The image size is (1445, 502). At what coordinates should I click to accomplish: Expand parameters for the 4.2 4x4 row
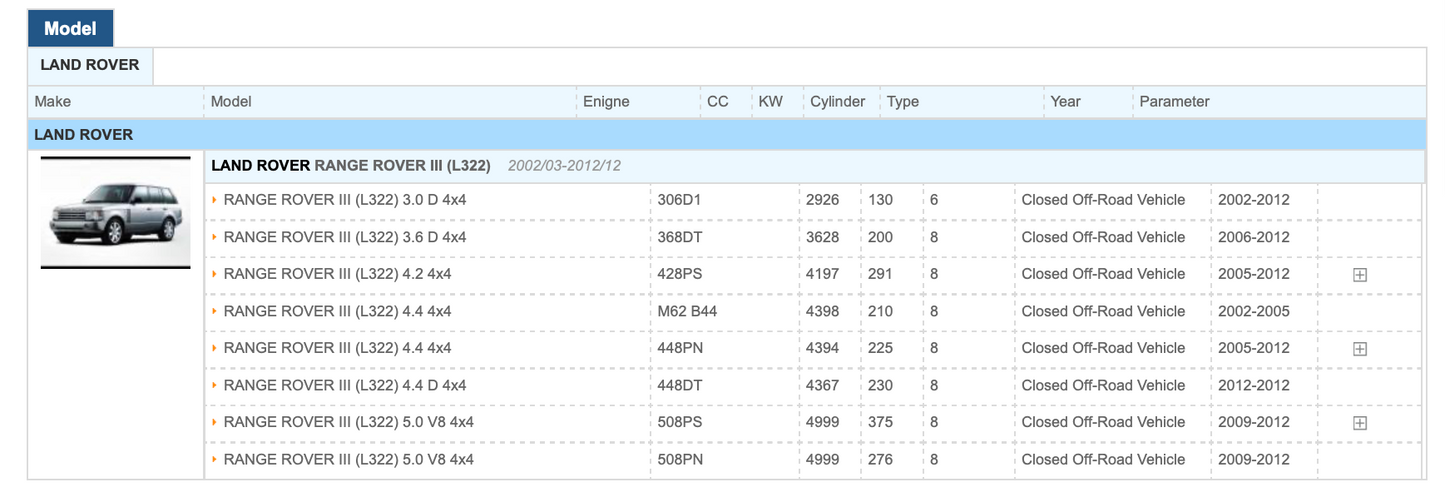(x=1359, y=275)
